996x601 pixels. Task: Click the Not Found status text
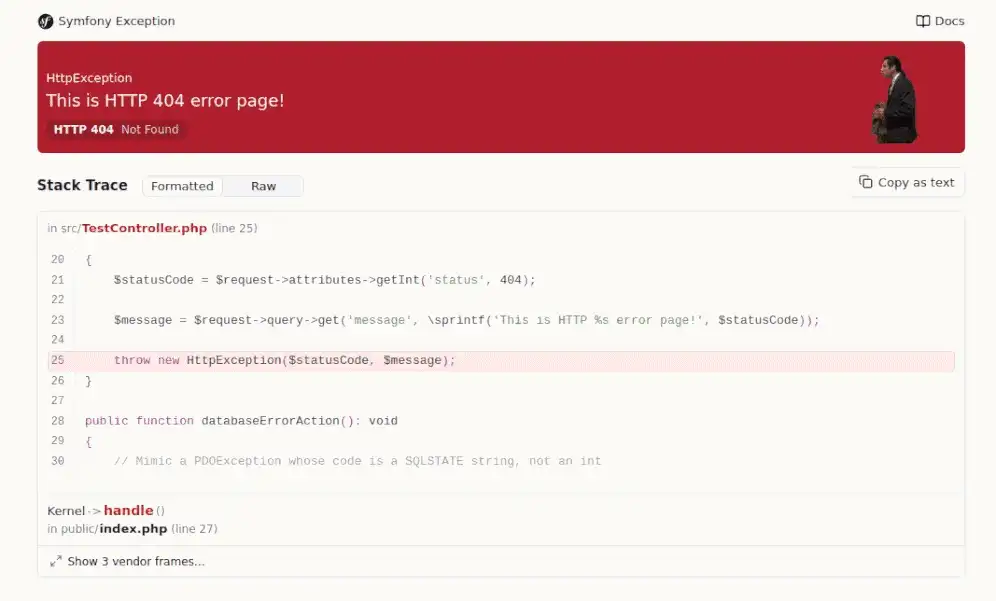(x=150, y=130)
